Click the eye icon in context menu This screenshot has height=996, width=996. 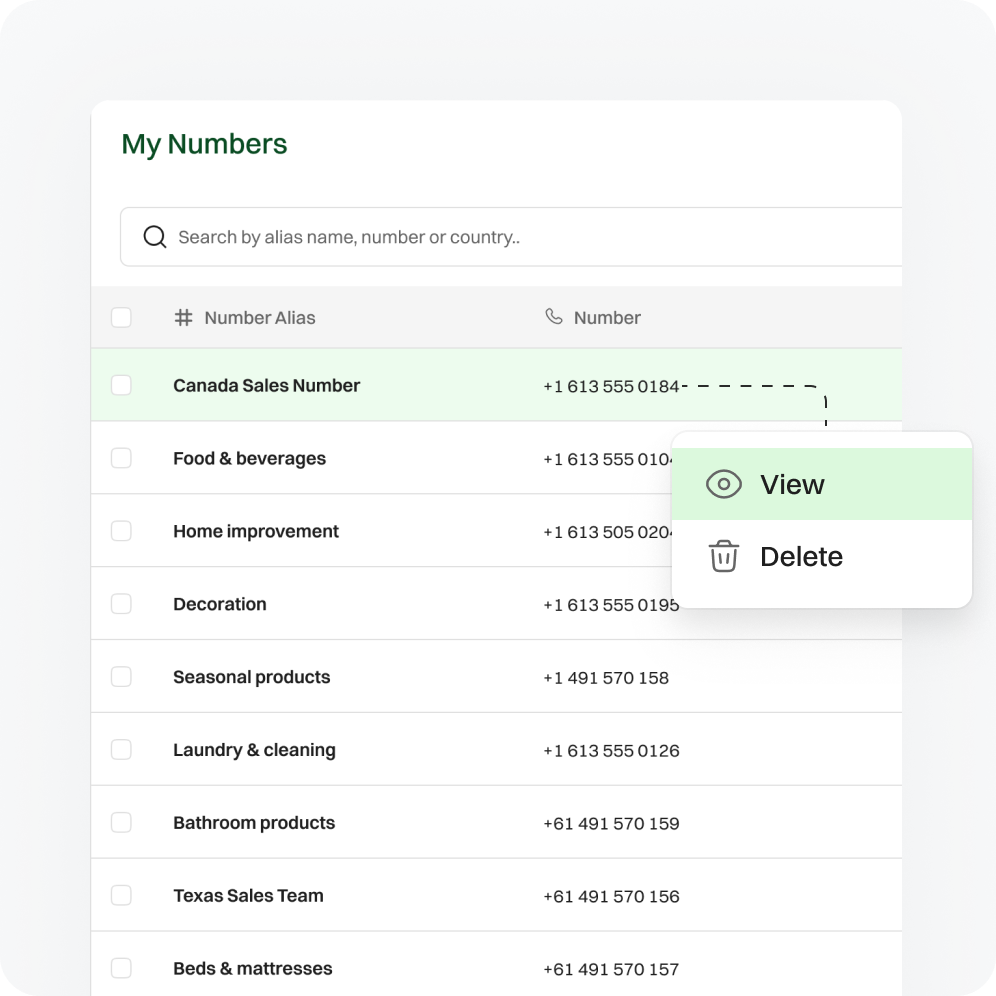coord(723,485)
